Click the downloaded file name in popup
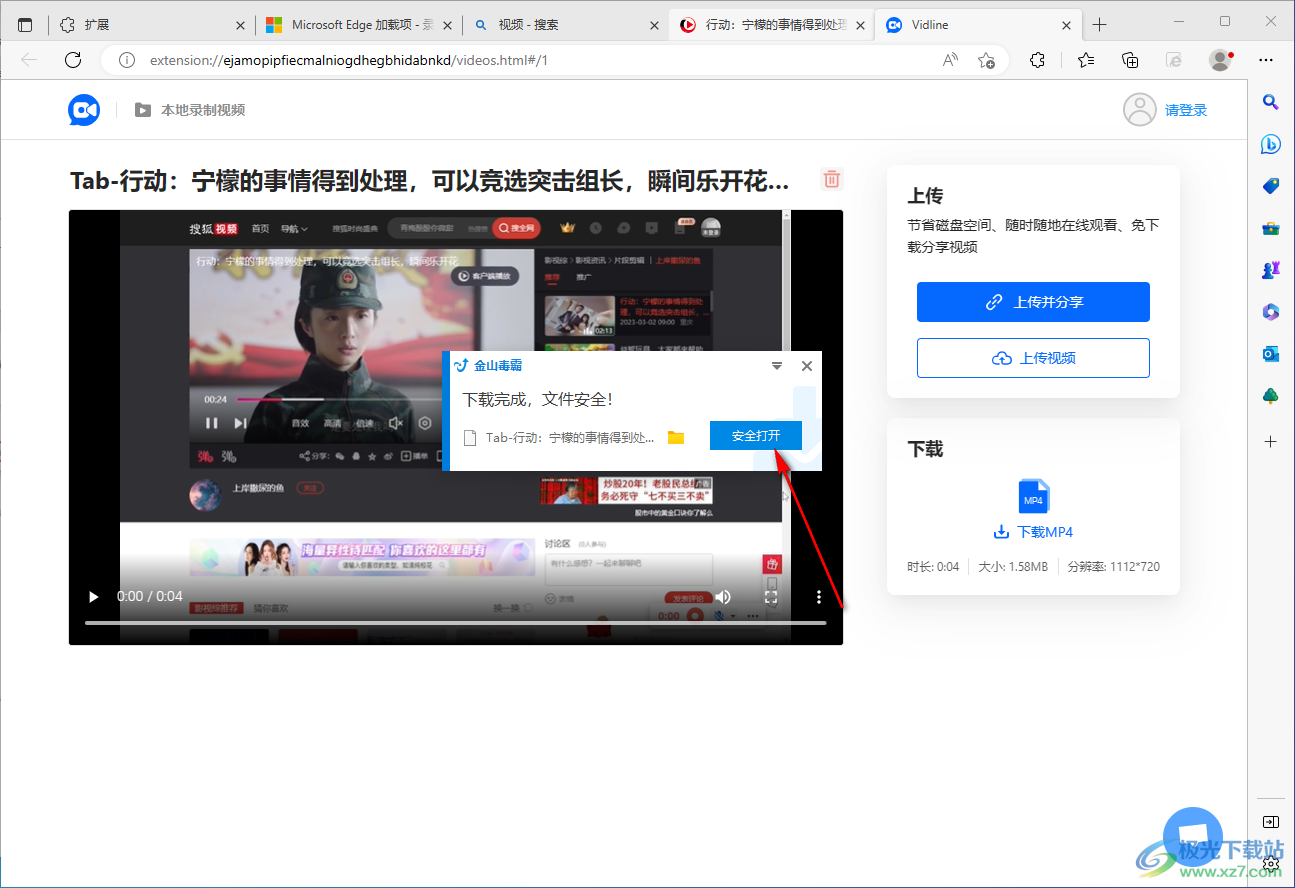The height and width of the screenshot is (888, 1295). [570, 437]
